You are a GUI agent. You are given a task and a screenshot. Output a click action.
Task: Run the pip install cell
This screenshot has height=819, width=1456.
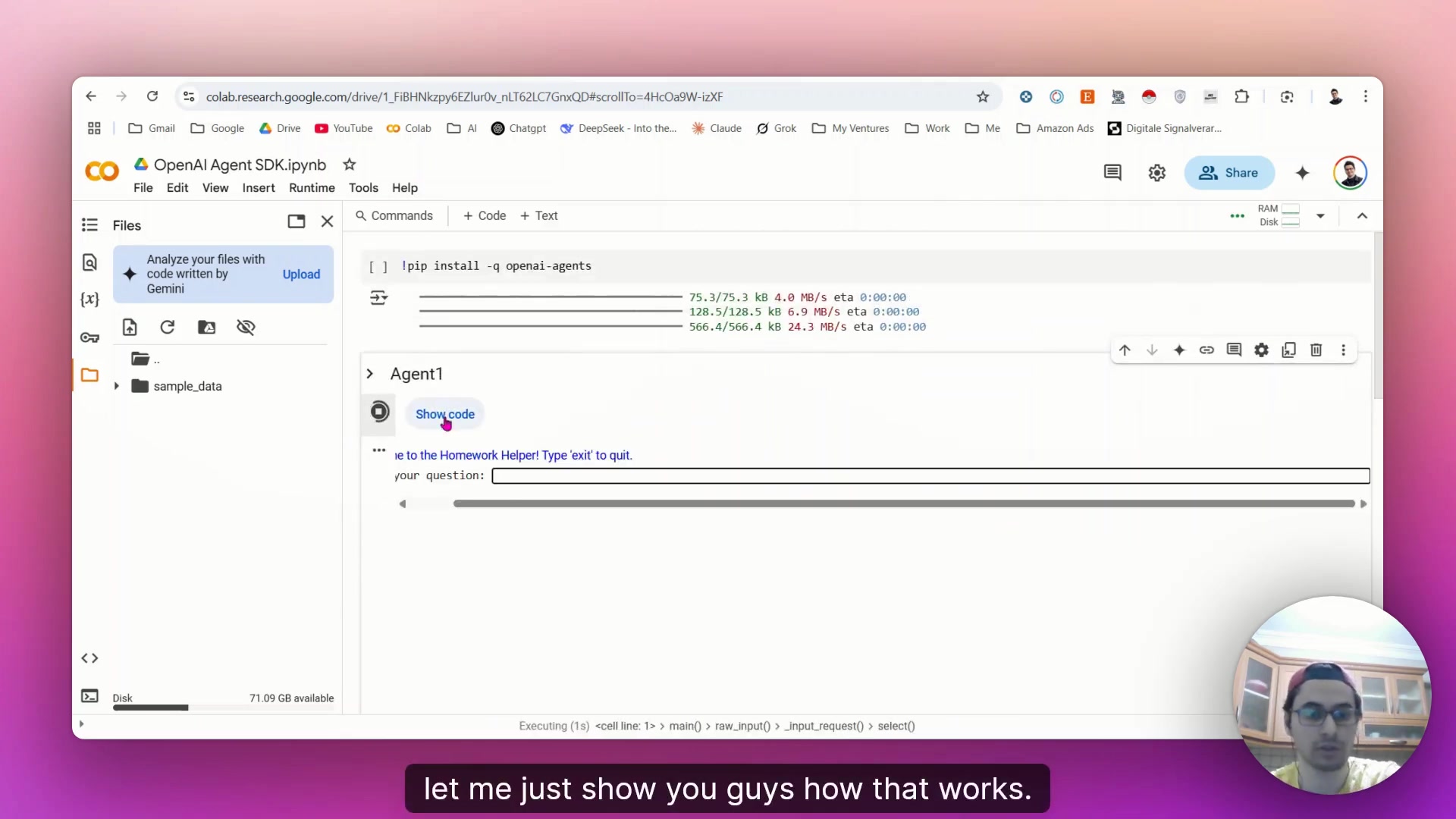(x=378, y=267)
